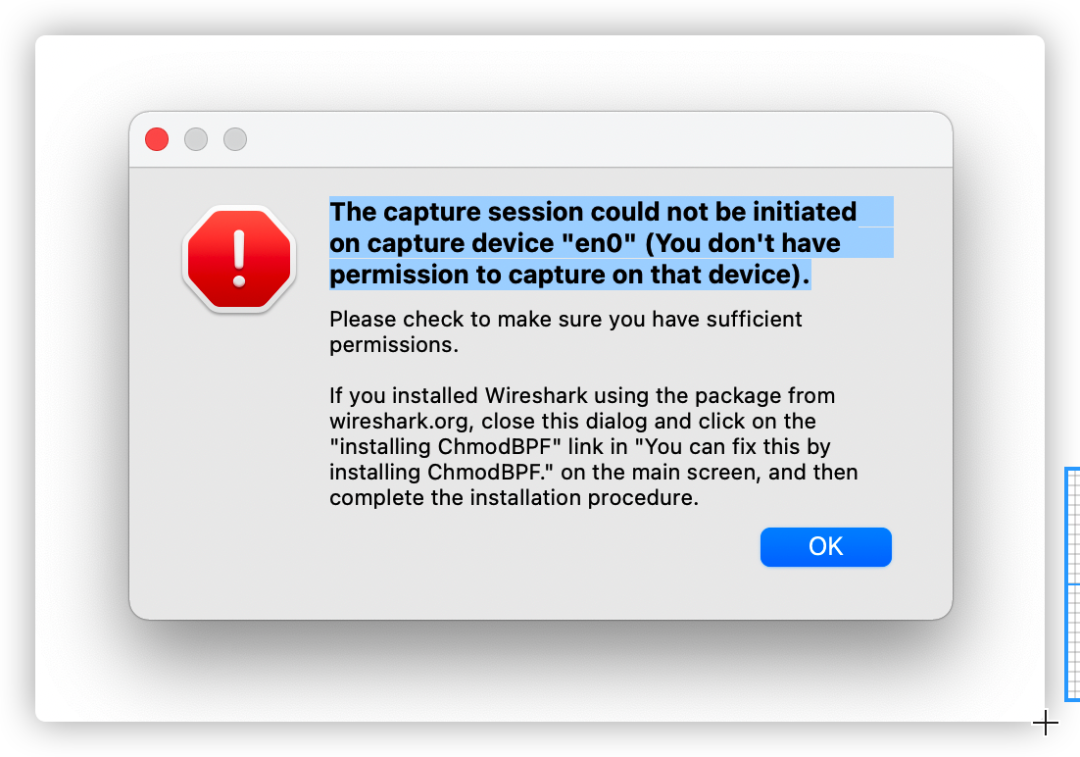Image resolution: width=1080 pixels, height=757 pixels.
Task: Click the "en0" device name in heading
Action: pyautogui.click(x=599, y=243)
